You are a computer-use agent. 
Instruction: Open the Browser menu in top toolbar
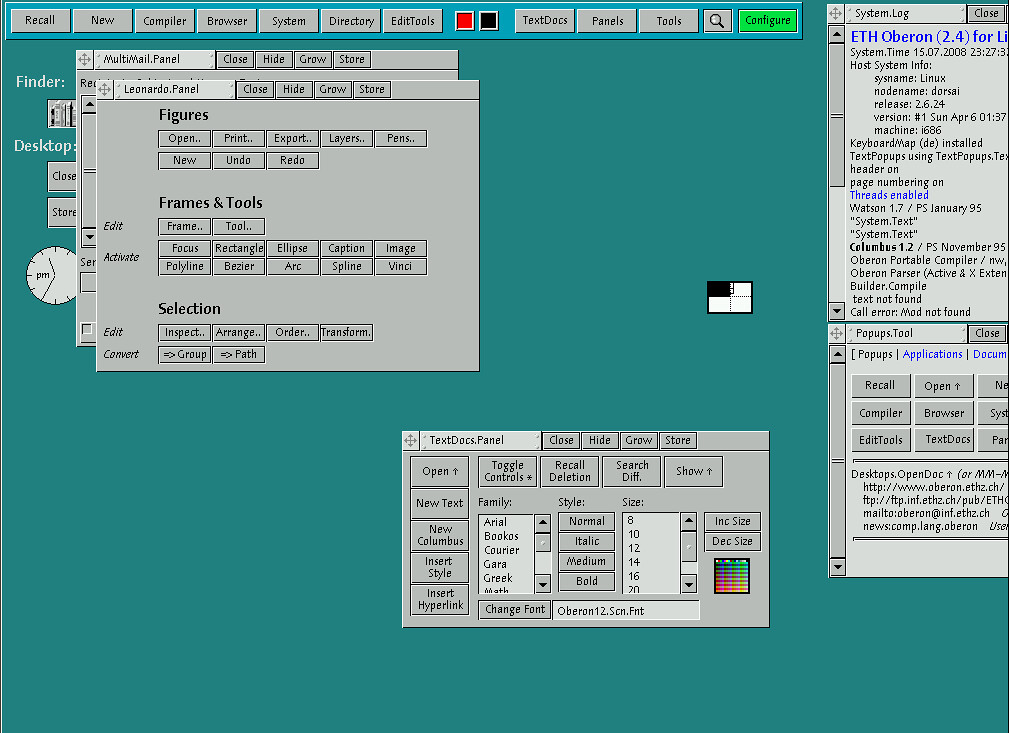(x=227, y=21)
